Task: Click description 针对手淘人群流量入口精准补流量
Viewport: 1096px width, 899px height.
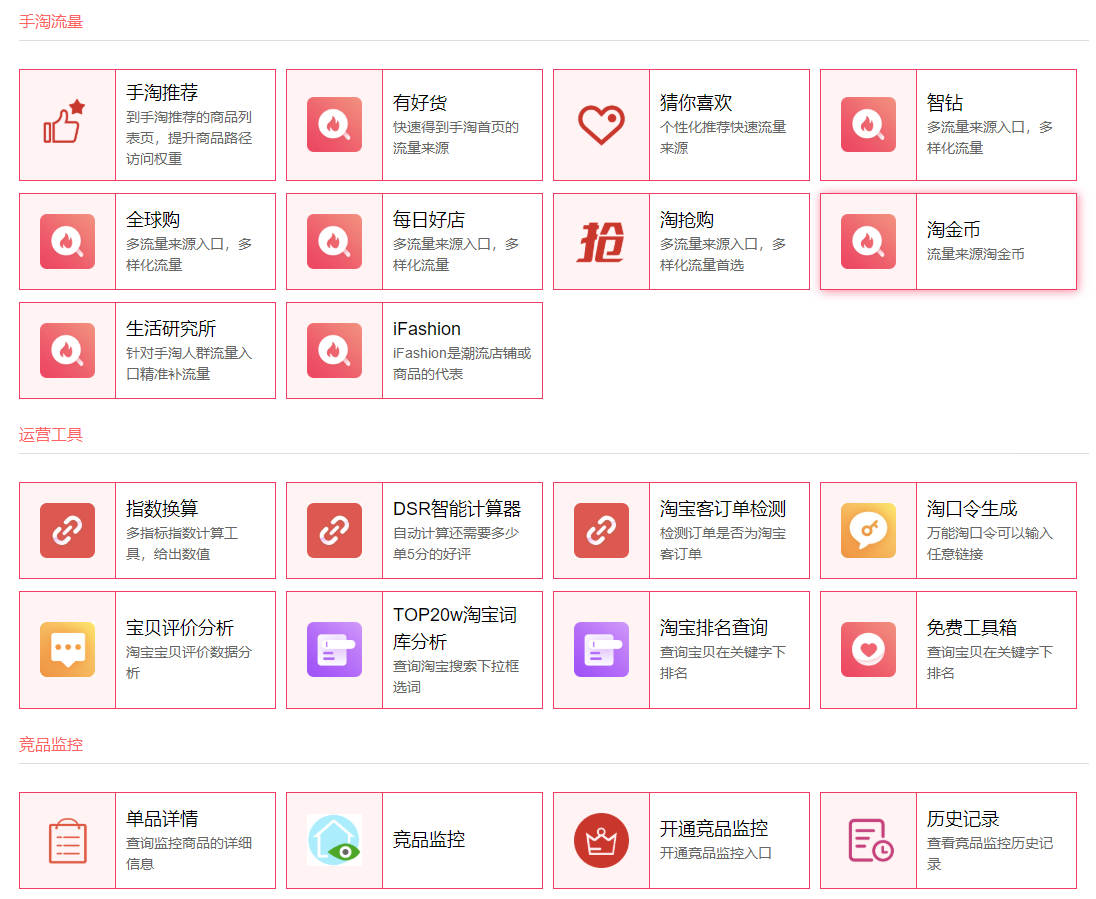Action: pos(189,364)
